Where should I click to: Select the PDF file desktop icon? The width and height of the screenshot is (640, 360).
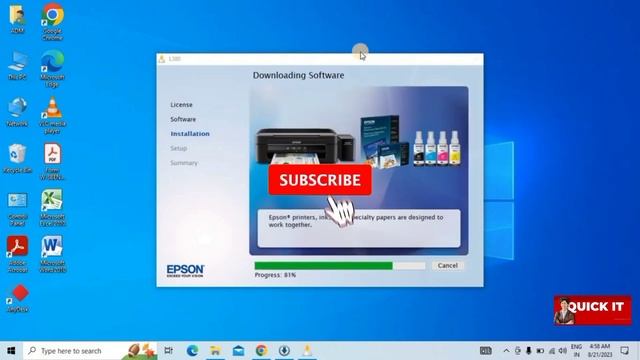point(52,162)
